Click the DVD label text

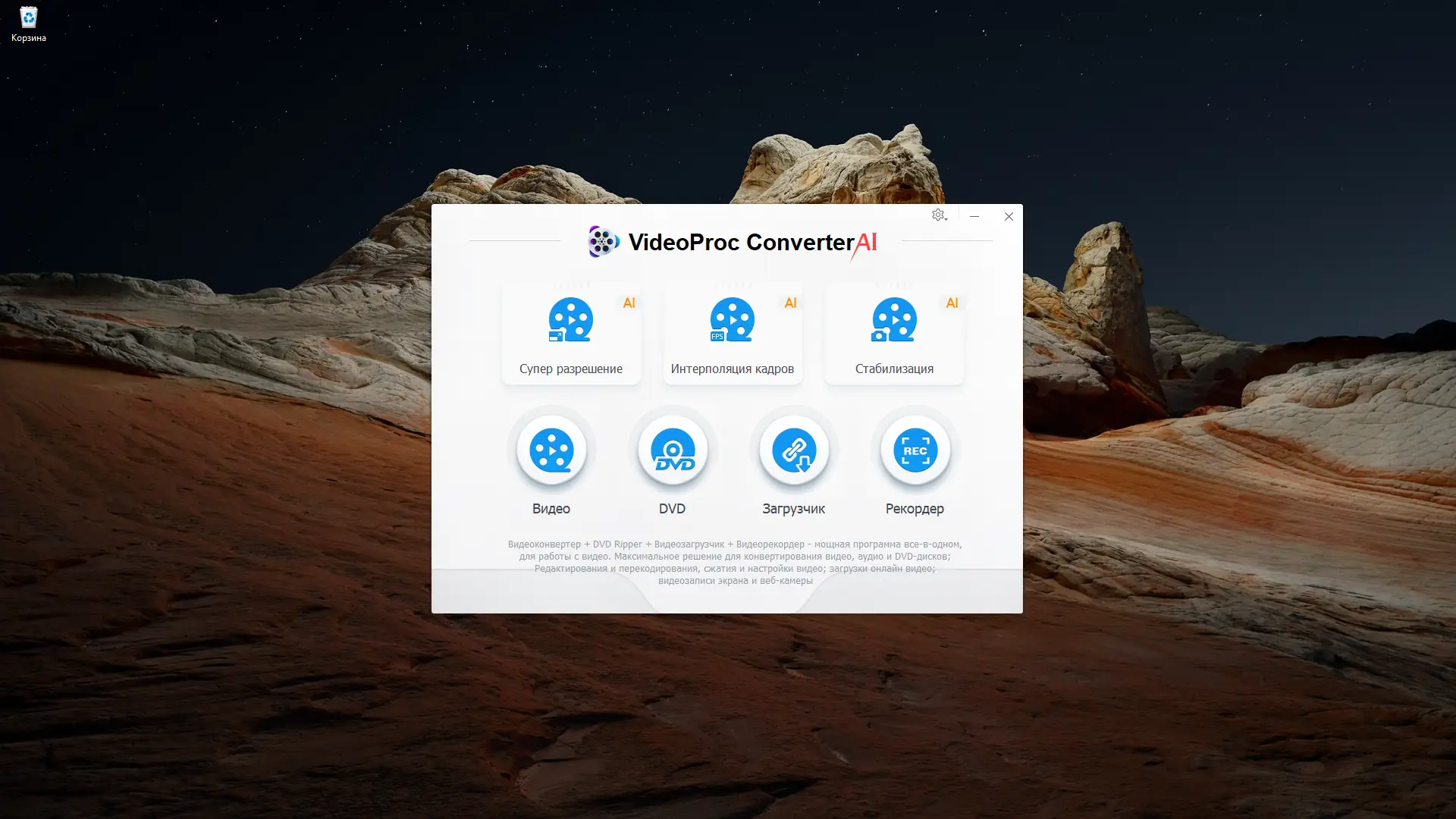[x=672, y=509]
